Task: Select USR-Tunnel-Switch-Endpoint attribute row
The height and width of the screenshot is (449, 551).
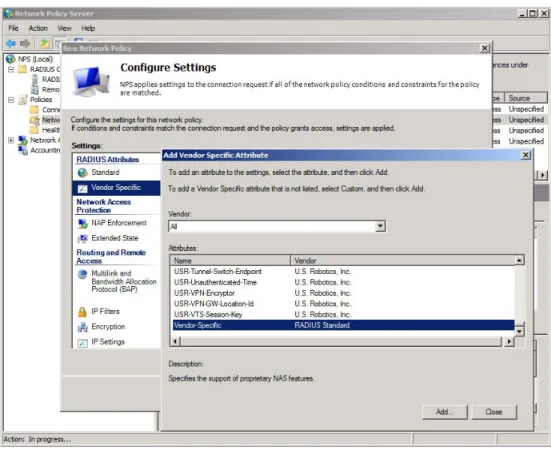Action: [x=343, y=272]
